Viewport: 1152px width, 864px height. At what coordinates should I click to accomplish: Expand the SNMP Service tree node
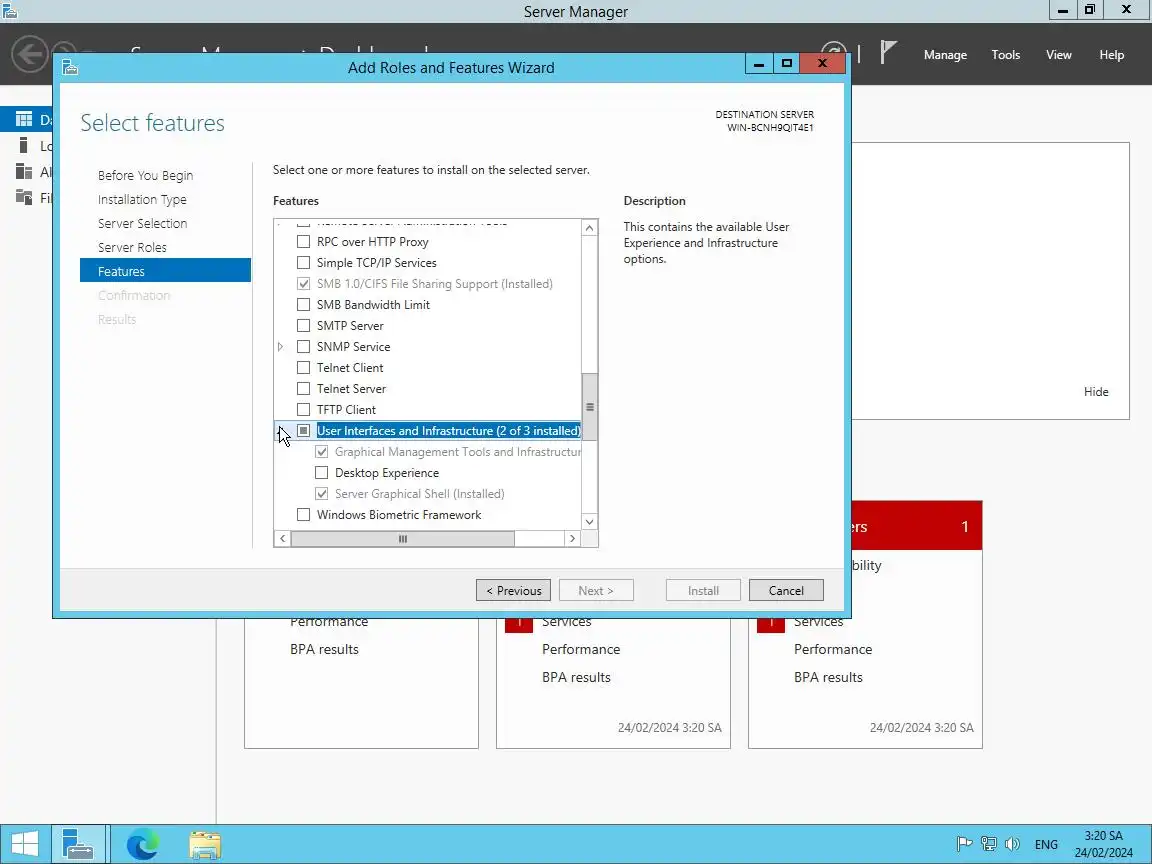(281, 346)
